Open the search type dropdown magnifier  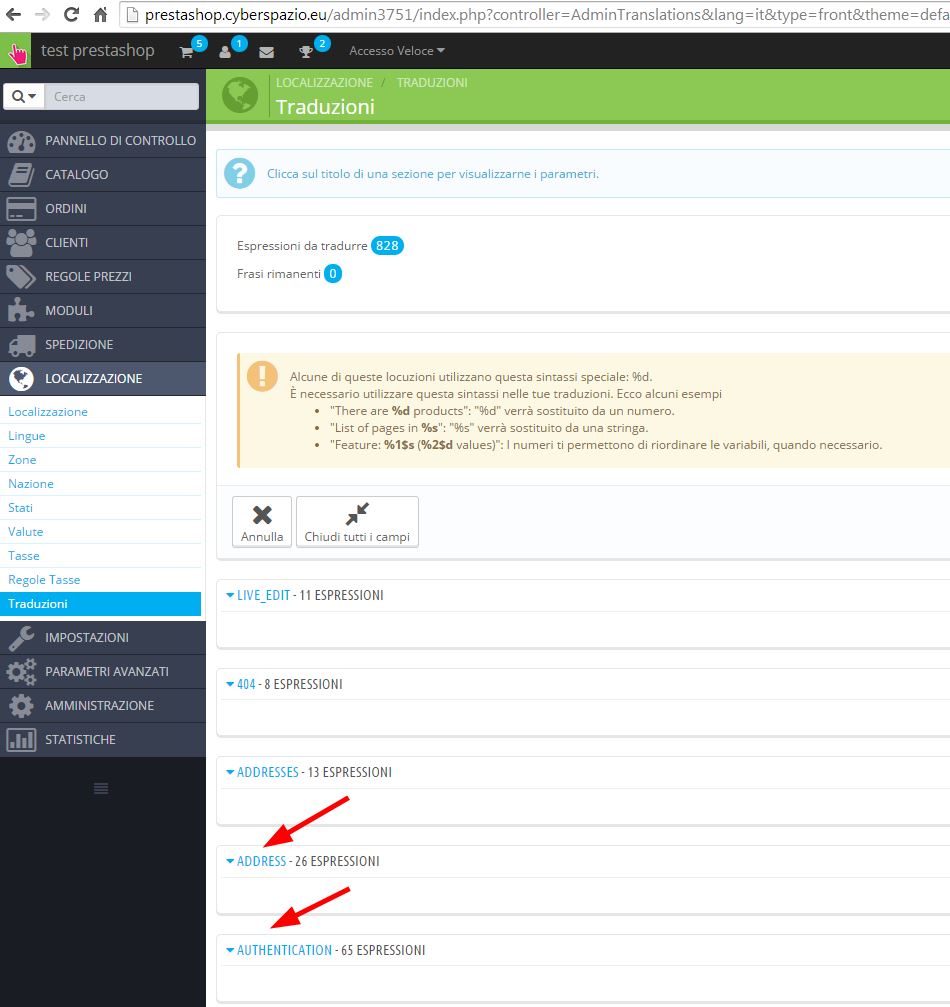[24, 96]
